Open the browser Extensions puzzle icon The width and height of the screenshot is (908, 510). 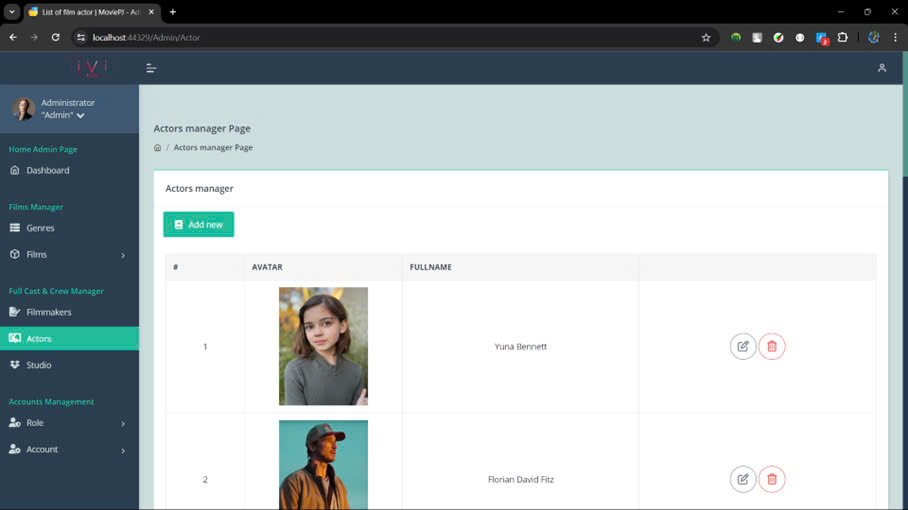(x=843, y=38)
